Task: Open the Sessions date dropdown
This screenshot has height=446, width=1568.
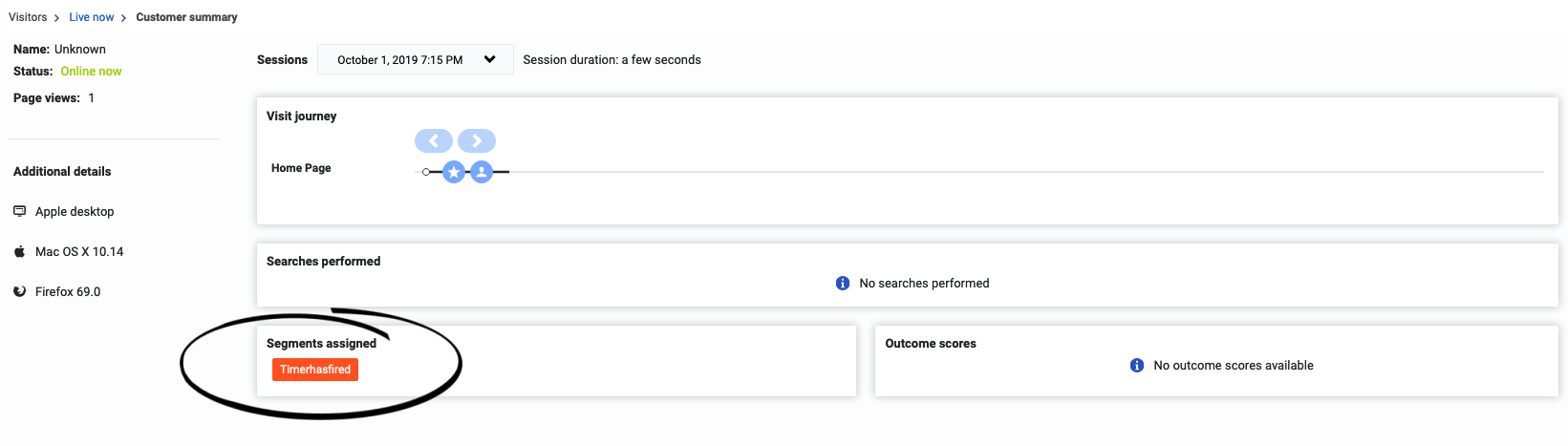Action: click(415, 59)
